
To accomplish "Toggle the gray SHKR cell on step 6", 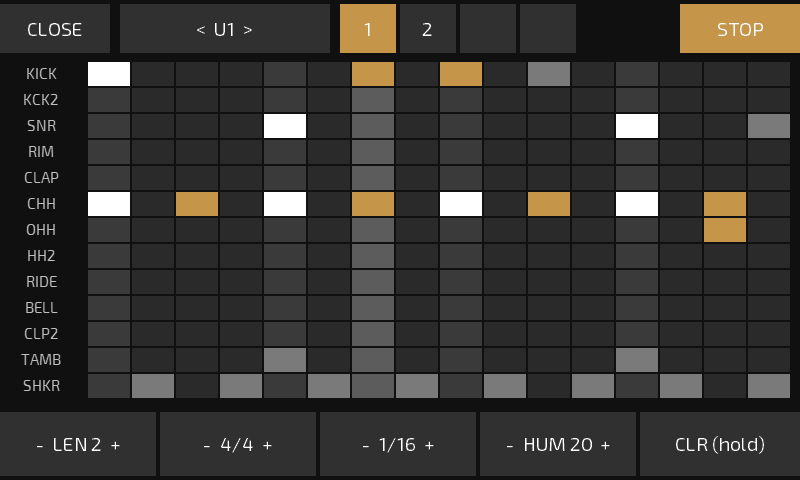I will point(329,386).
